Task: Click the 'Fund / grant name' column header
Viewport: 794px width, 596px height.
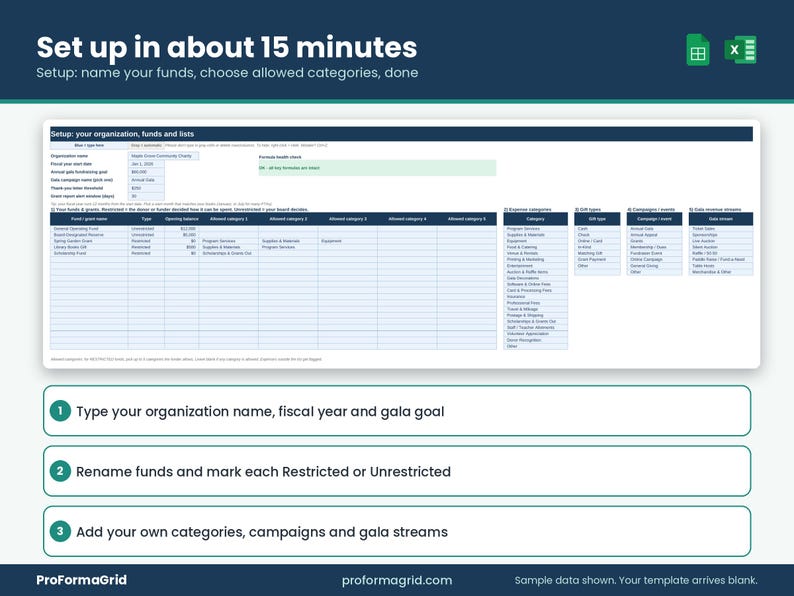Action: tap(89, 219)
